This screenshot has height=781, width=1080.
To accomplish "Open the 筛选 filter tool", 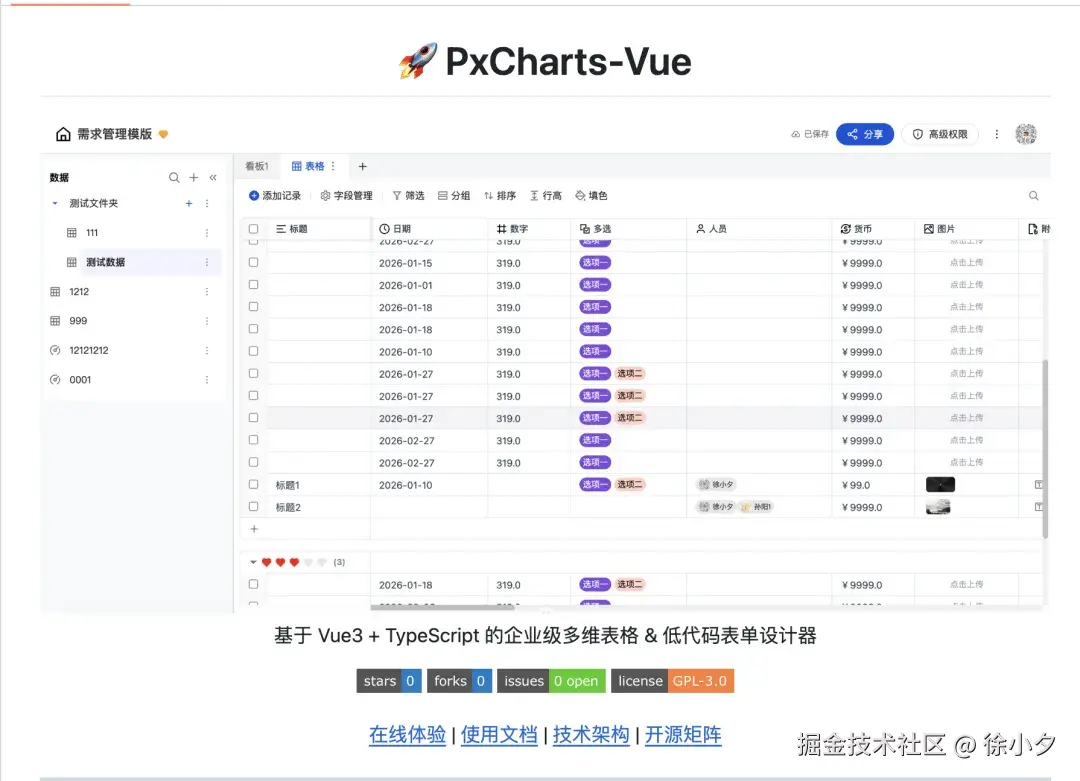I will click(x=408, y=196).
